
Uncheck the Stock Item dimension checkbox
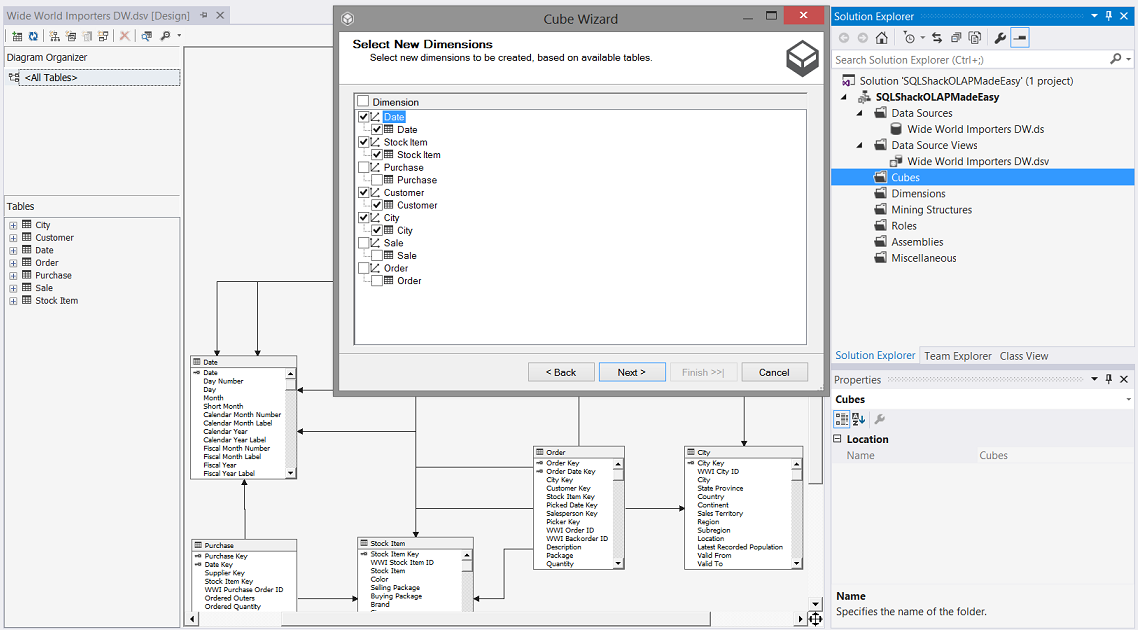tap(364, 143)
